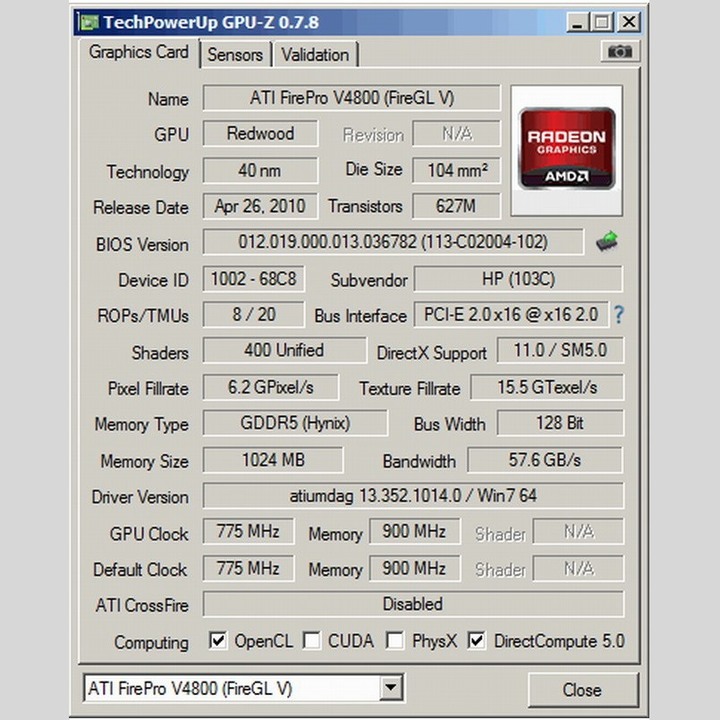
Task: Click the ATI CrossFire field Disabled
Action: coord(413,604)
